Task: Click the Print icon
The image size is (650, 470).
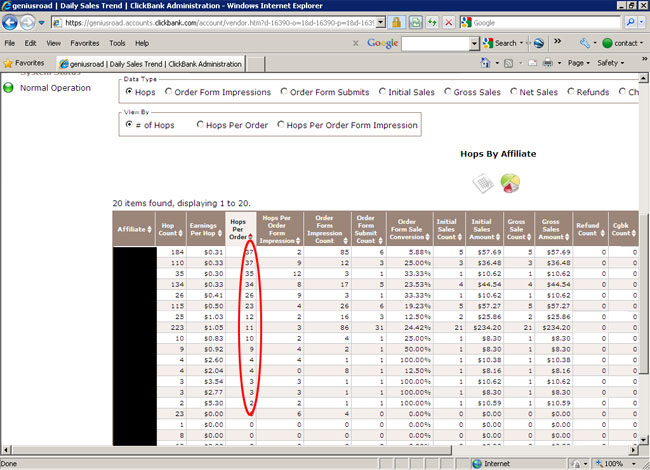Action: tap(548, 63)
